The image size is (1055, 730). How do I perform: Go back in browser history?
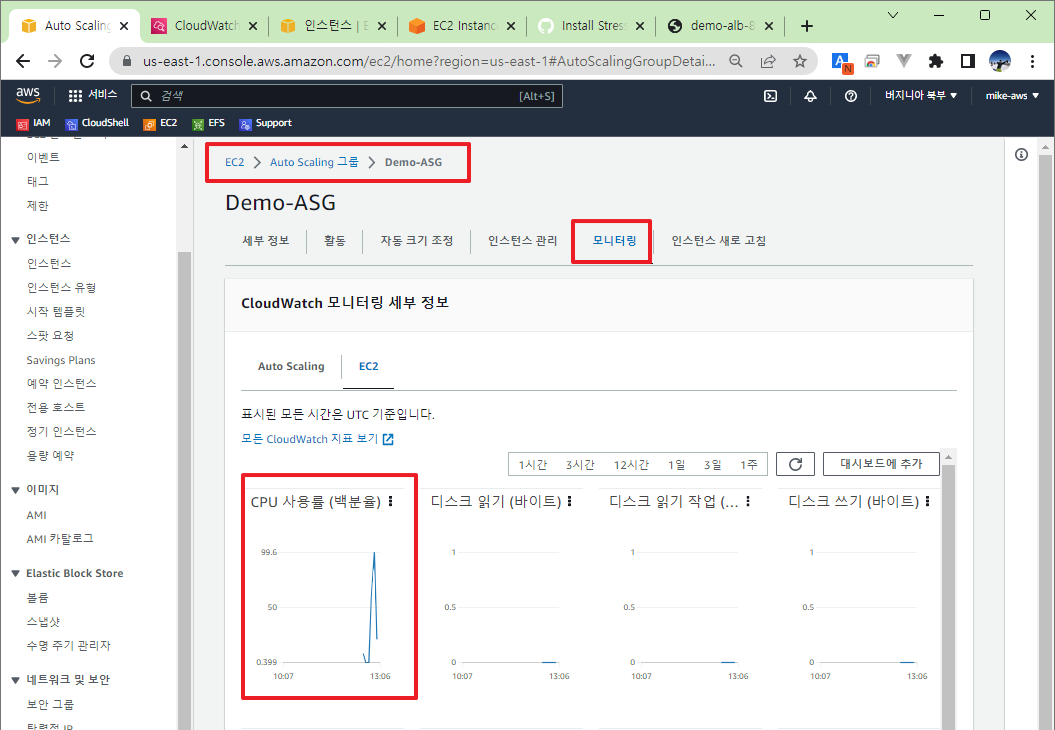[23, 61]
